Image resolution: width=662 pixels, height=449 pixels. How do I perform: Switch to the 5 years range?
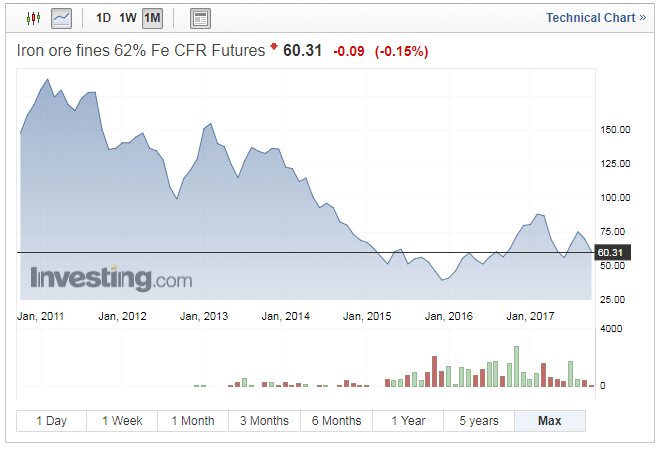479,421
